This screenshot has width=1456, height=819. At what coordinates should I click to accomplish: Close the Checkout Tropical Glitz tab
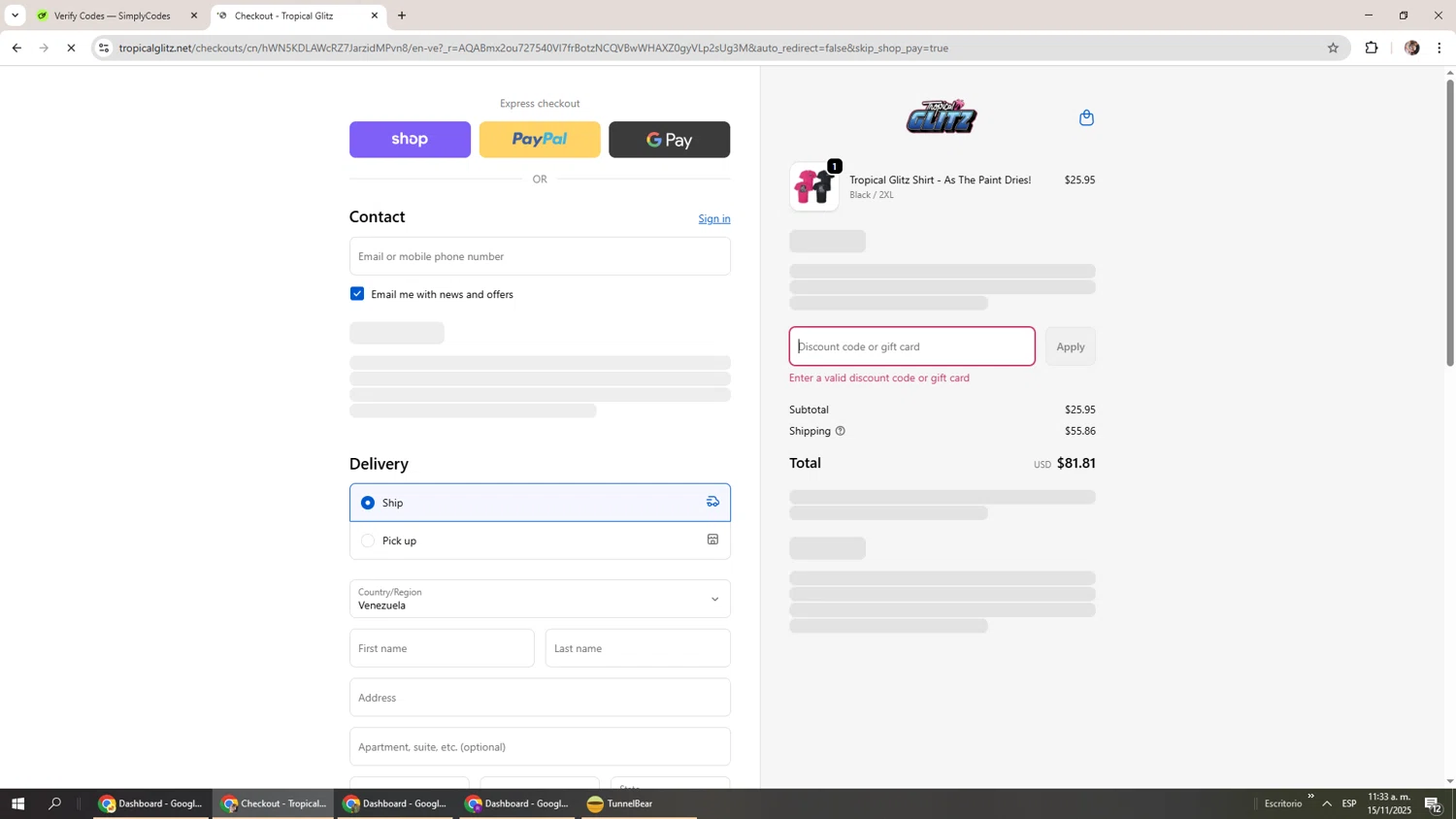375,16
